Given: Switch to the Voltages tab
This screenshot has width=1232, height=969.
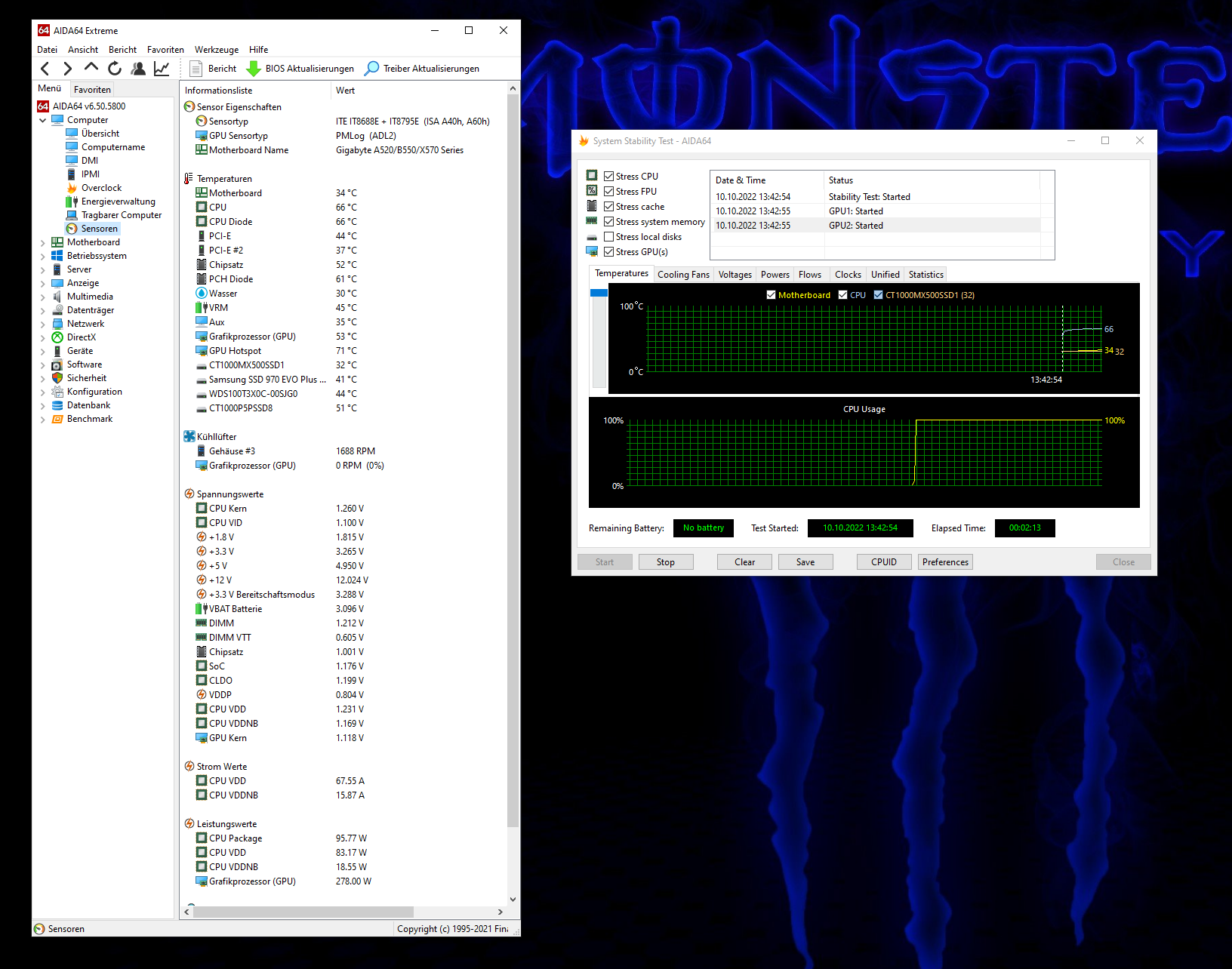Looking at the screenshot, I should [x=735, y=275].
